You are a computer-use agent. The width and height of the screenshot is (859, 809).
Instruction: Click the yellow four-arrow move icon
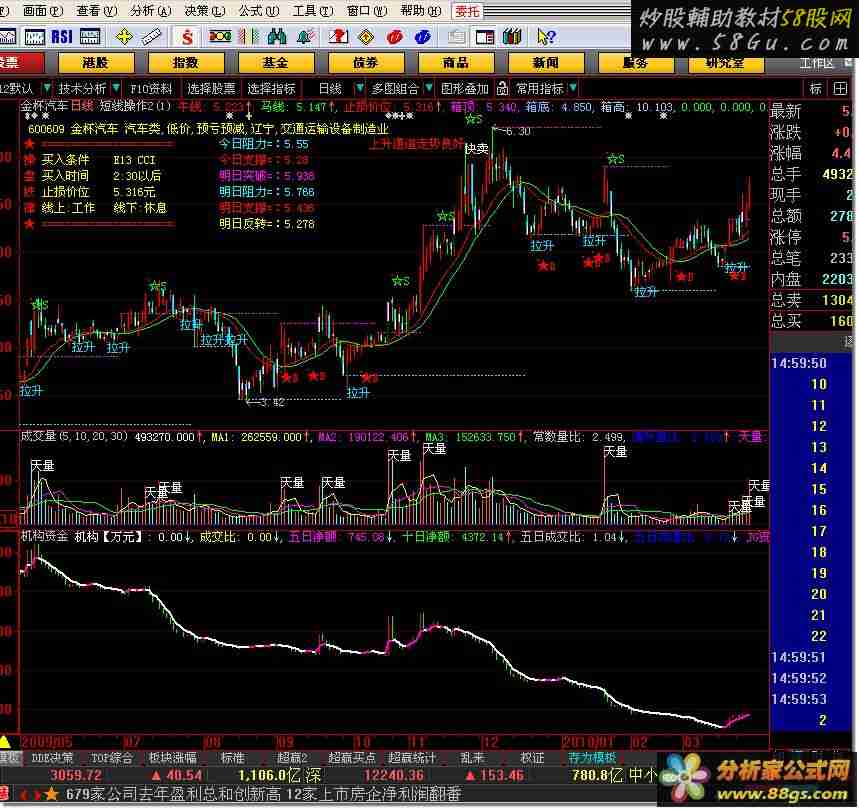[124, 37]
